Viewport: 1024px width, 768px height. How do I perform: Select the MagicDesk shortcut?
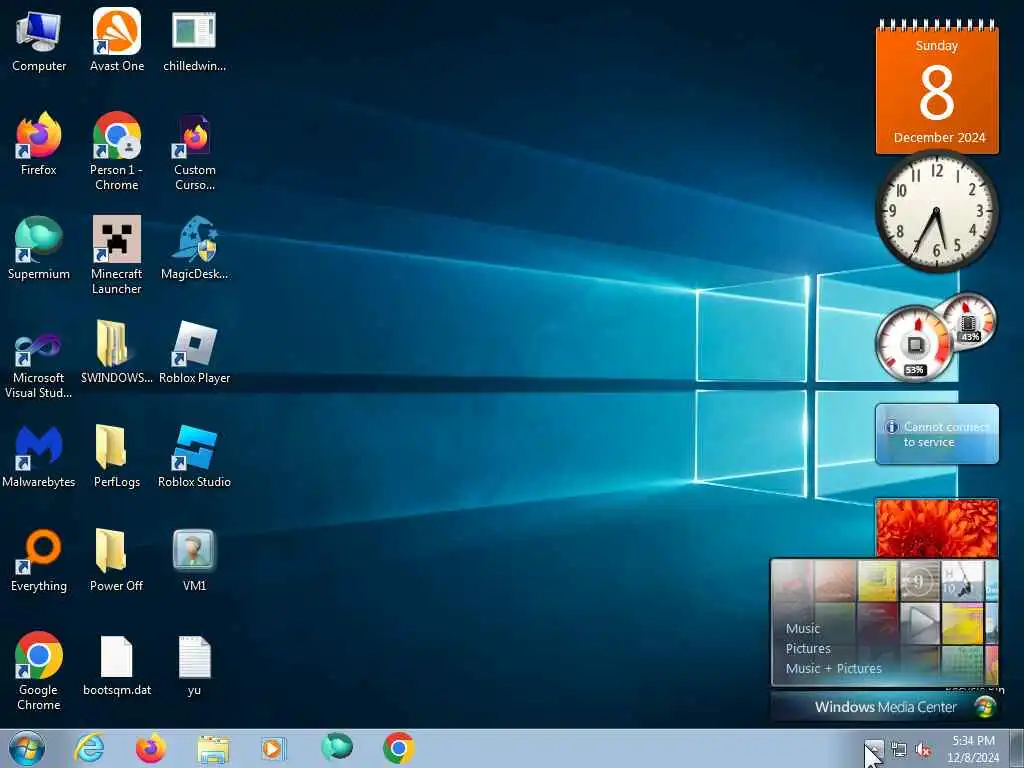point(194,248)
